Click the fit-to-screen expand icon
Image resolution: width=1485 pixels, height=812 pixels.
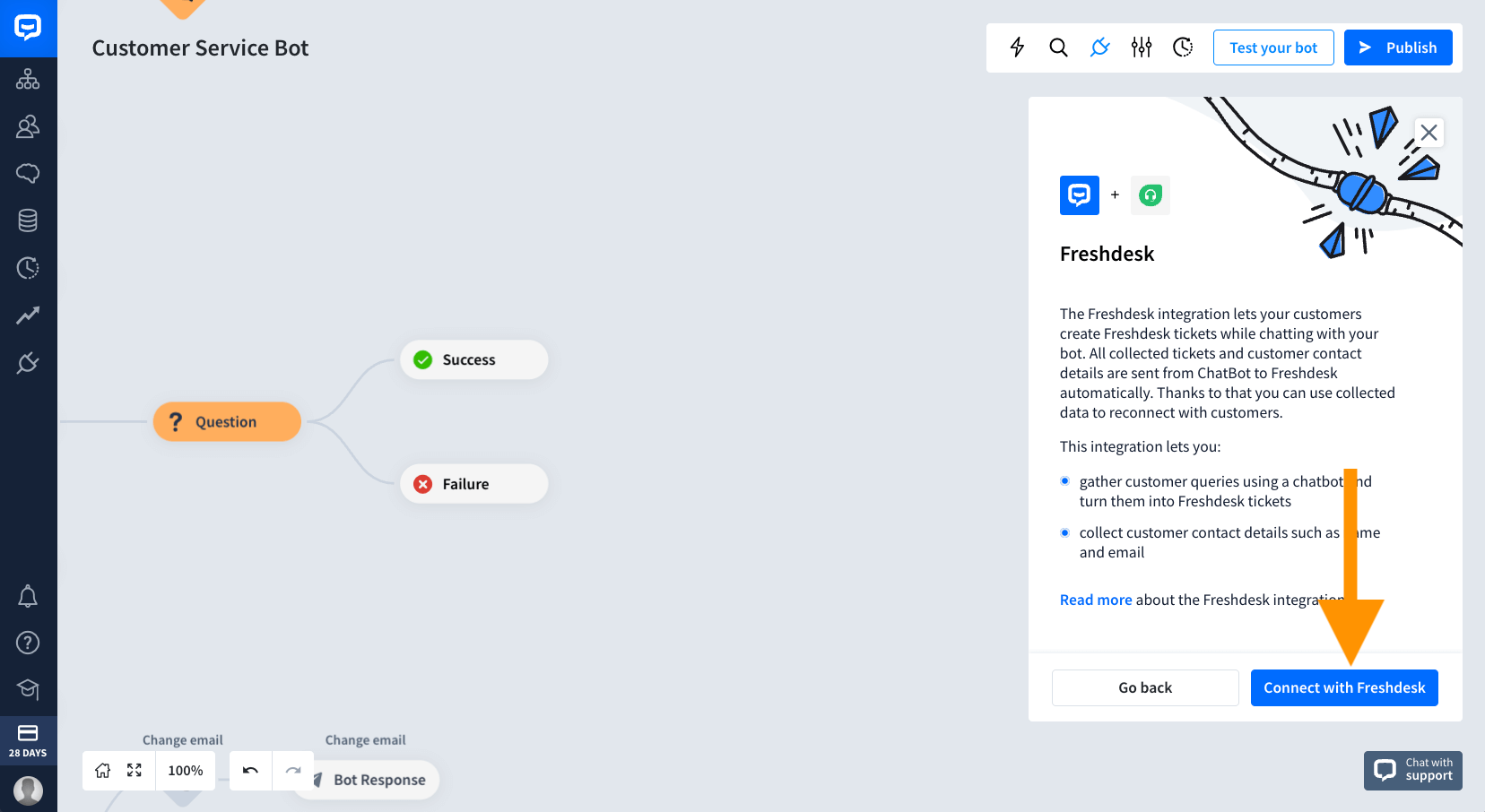pyautogui.click(x=135, y=771)
